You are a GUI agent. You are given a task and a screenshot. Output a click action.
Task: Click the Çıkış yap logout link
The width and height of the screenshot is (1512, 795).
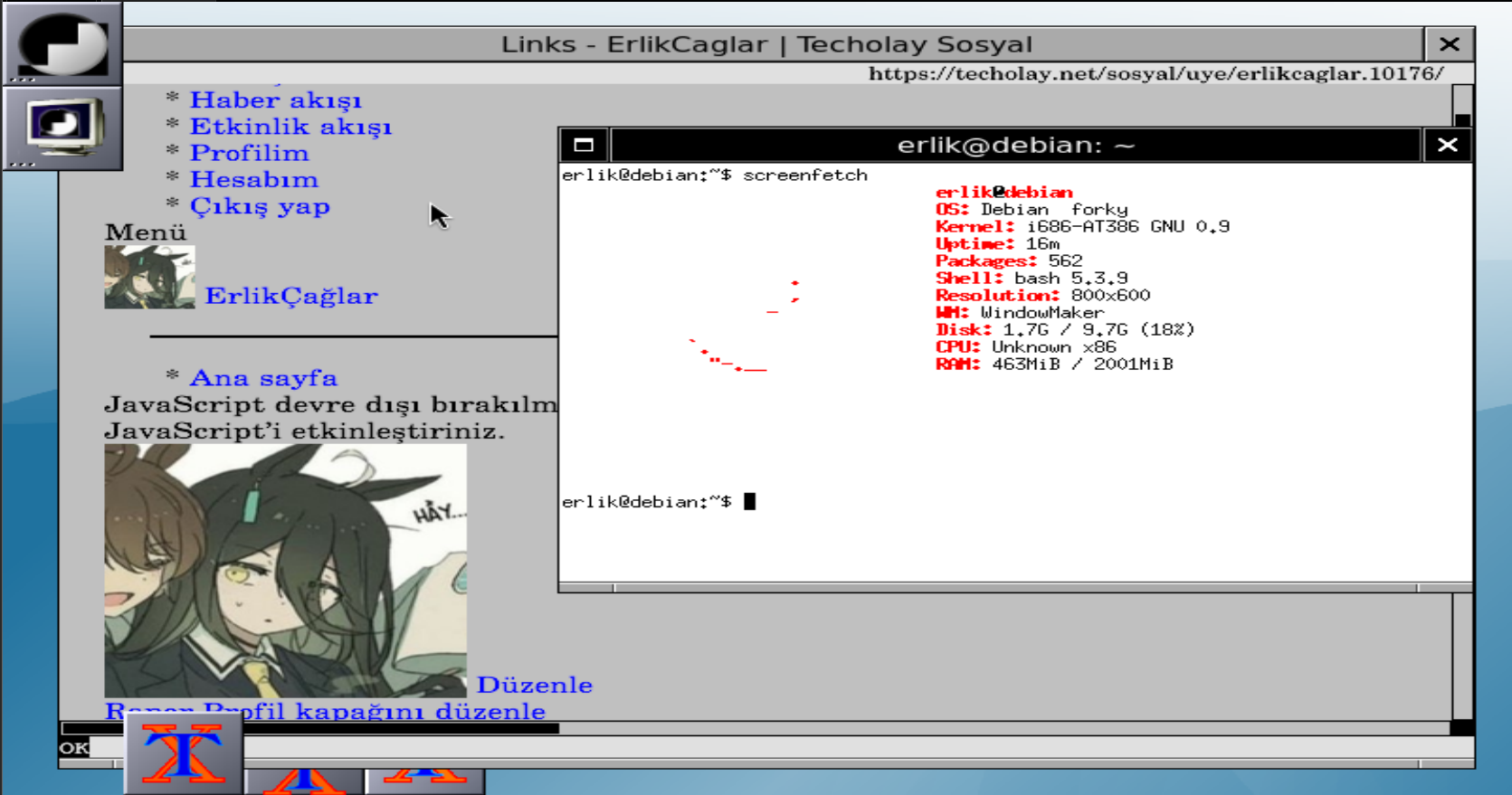coord(260,206)
